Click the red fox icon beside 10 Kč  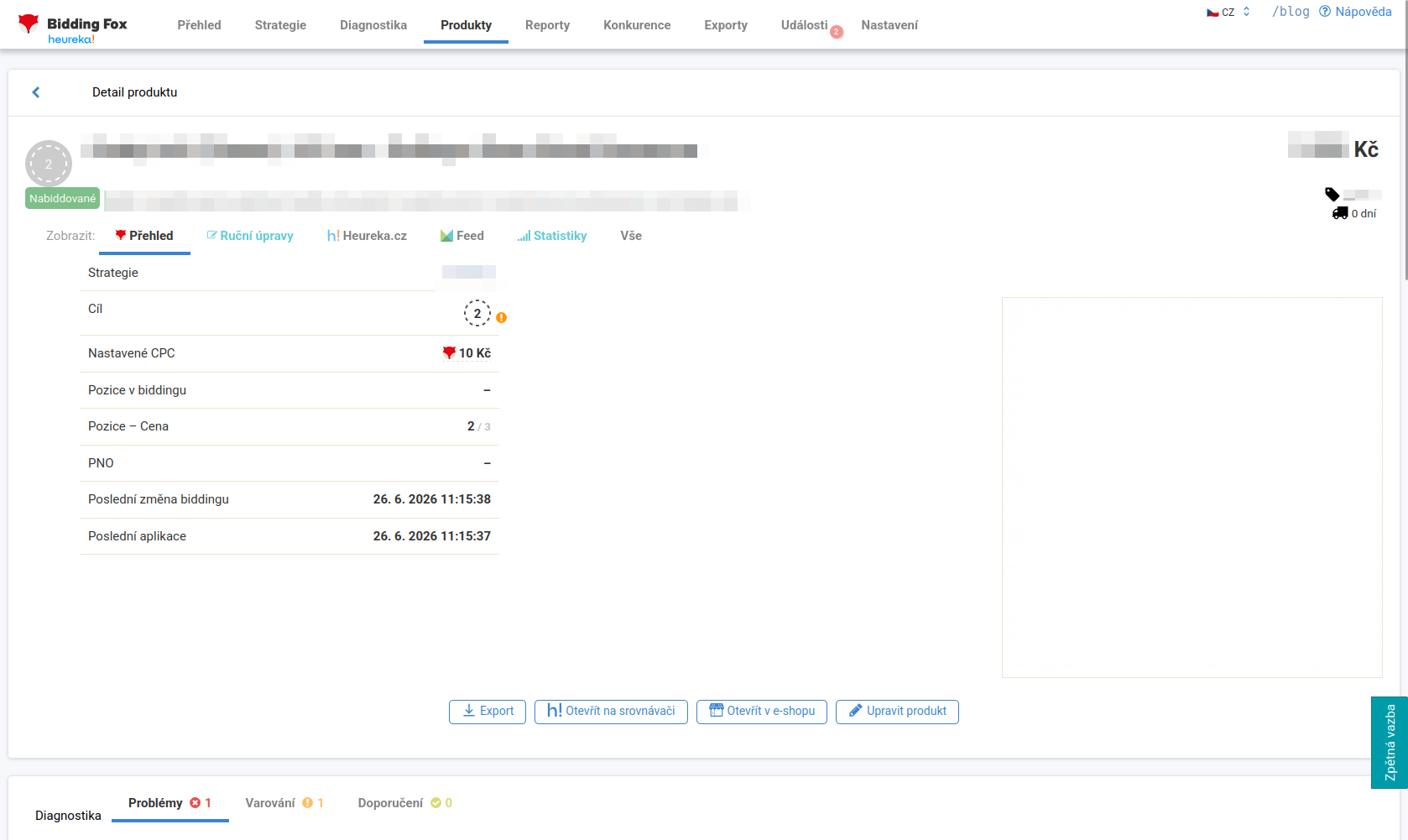[449, 353]
